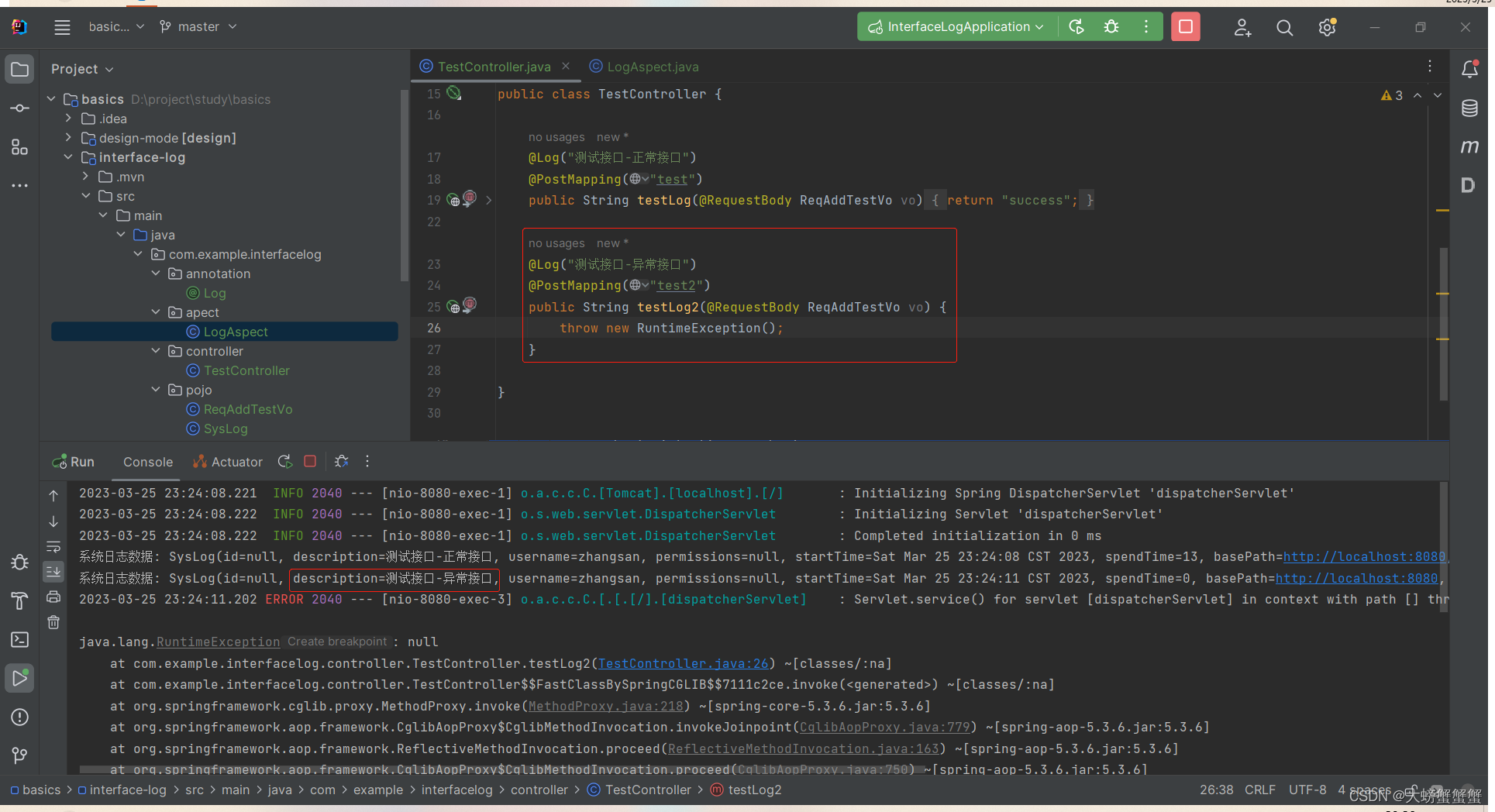Screen dimensions: 1495x812
Task: Jump down the stack trace arrow
Action: coord(53,521)
